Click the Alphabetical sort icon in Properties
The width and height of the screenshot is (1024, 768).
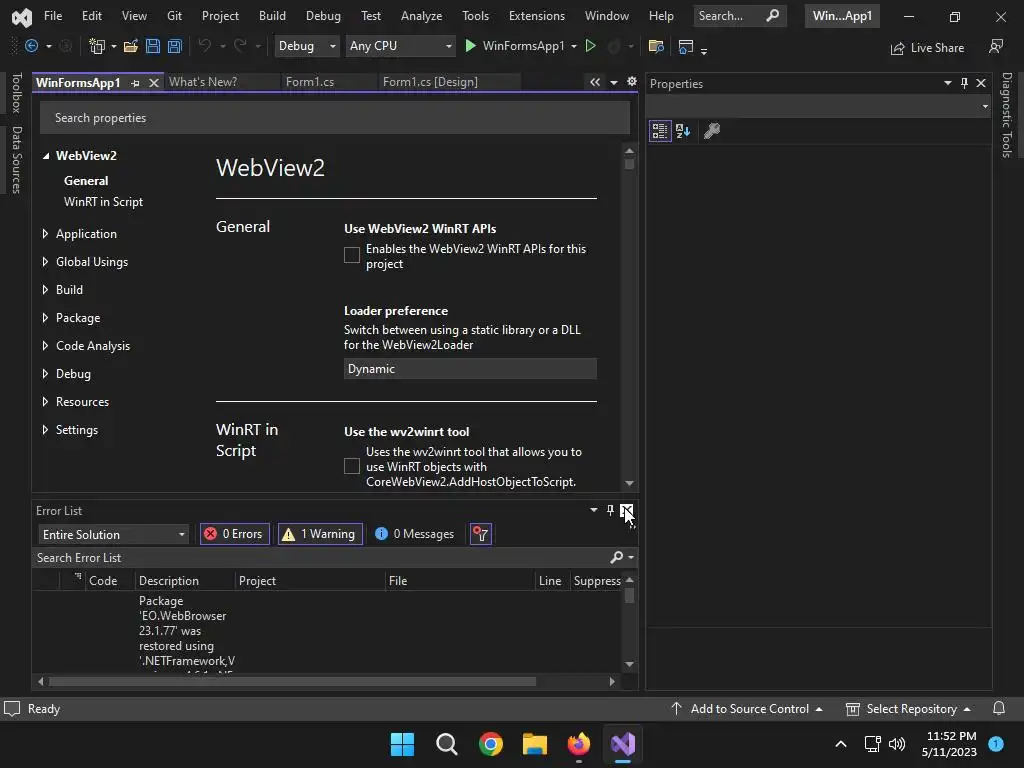[683, 131]
